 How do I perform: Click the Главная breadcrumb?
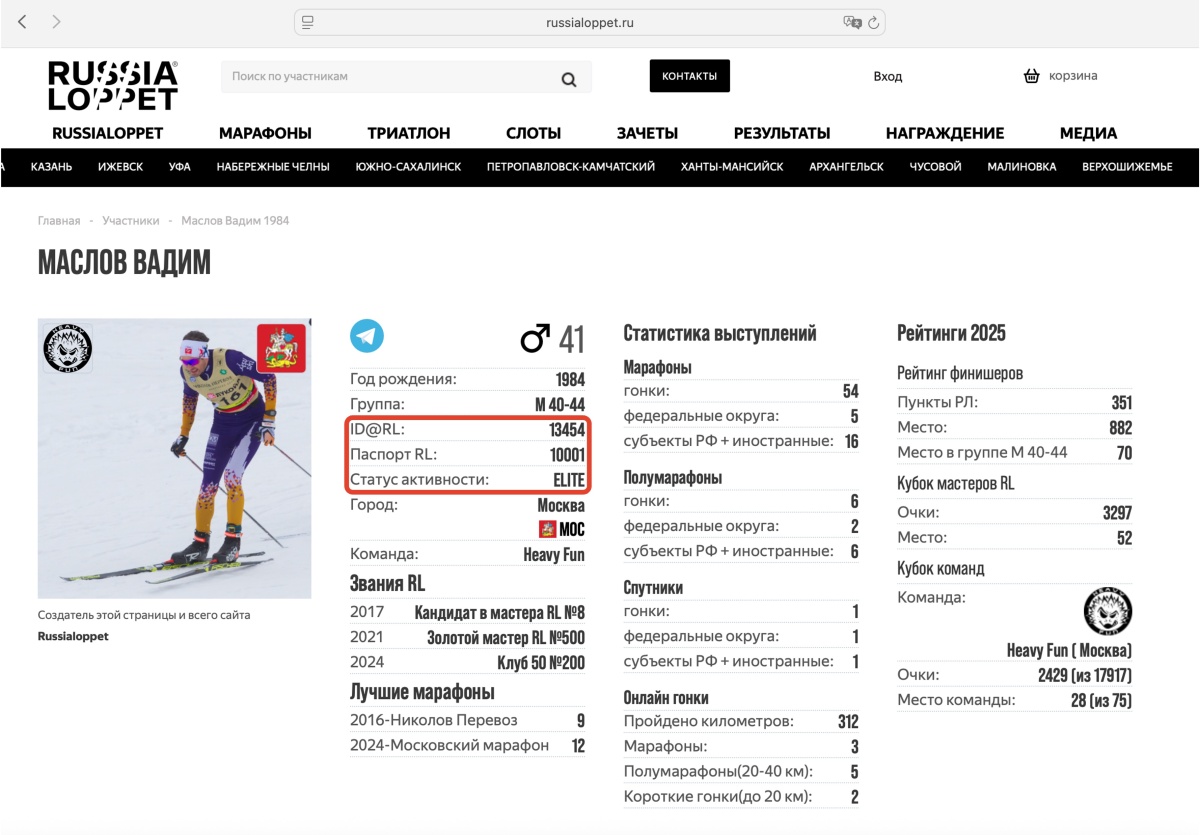pyautogui.click(x=59, y=220)
